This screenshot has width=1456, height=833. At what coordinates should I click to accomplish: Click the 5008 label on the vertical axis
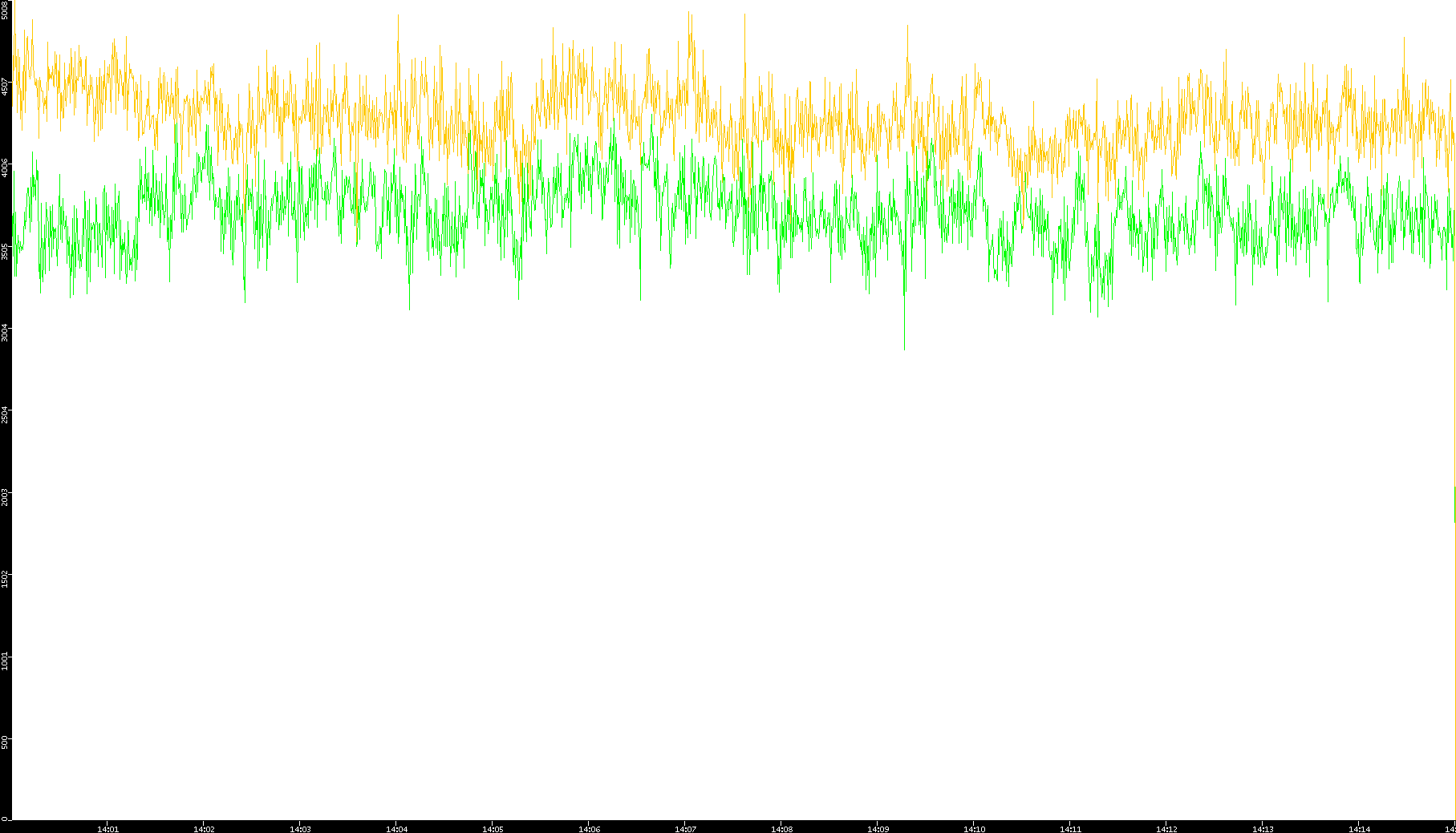click(6, 10)
